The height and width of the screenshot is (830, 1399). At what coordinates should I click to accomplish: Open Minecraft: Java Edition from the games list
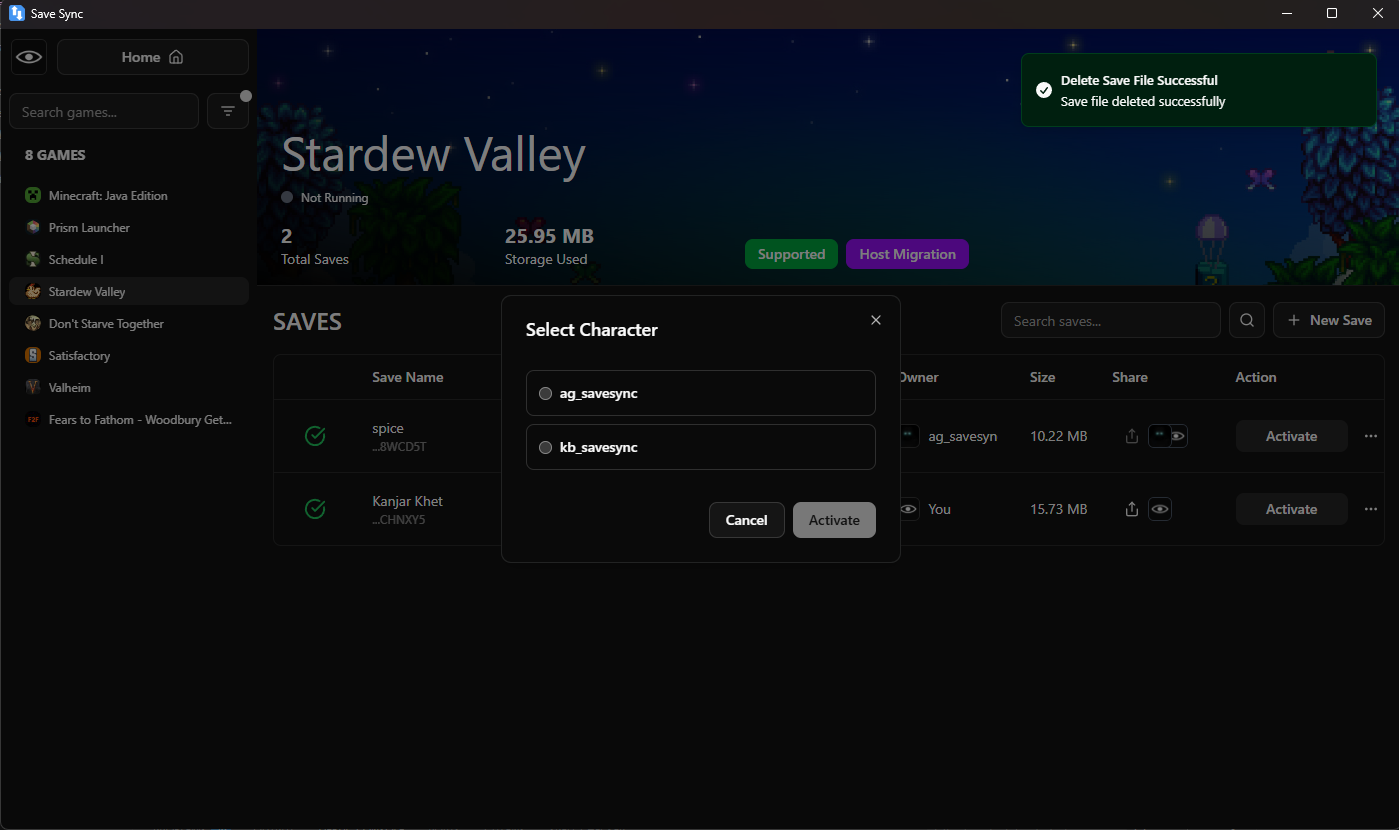click(x=129, y=195)
